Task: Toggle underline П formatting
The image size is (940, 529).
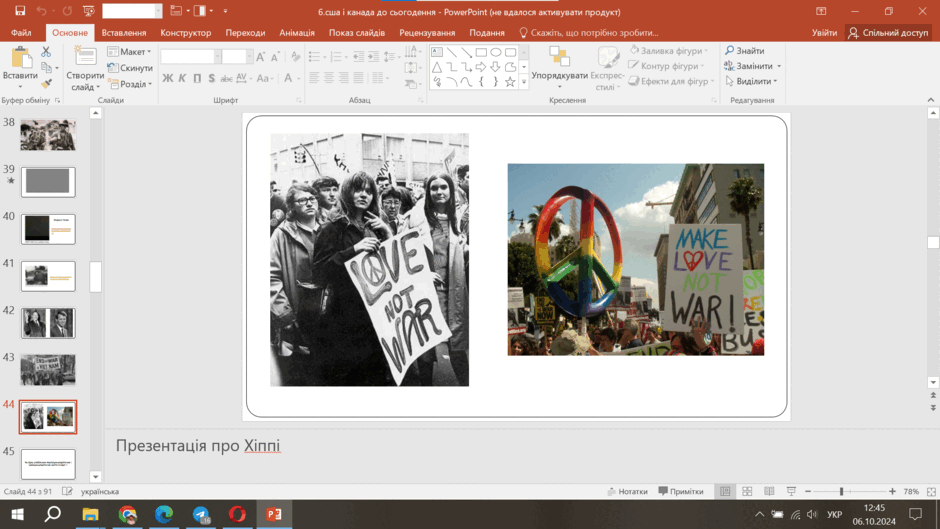Action: 197,78
